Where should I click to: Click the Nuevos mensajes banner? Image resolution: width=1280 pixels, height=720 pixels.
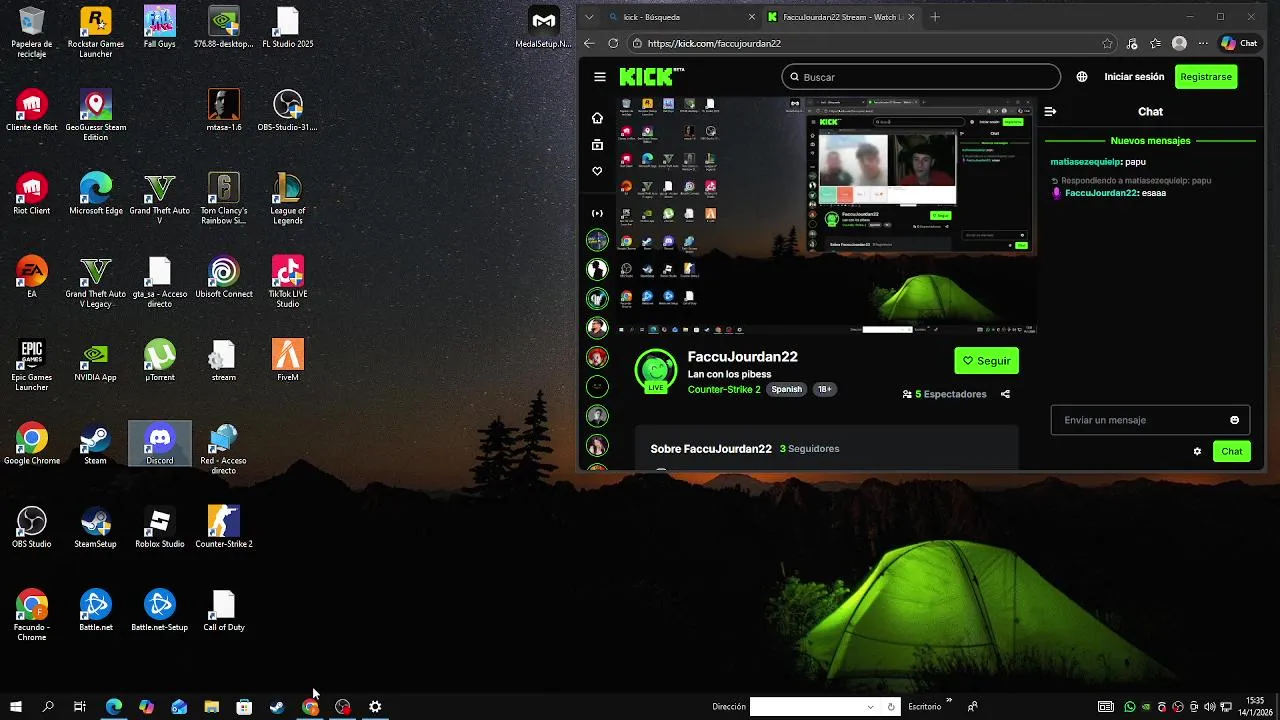pyautogui.click(x=1150, y=141)
